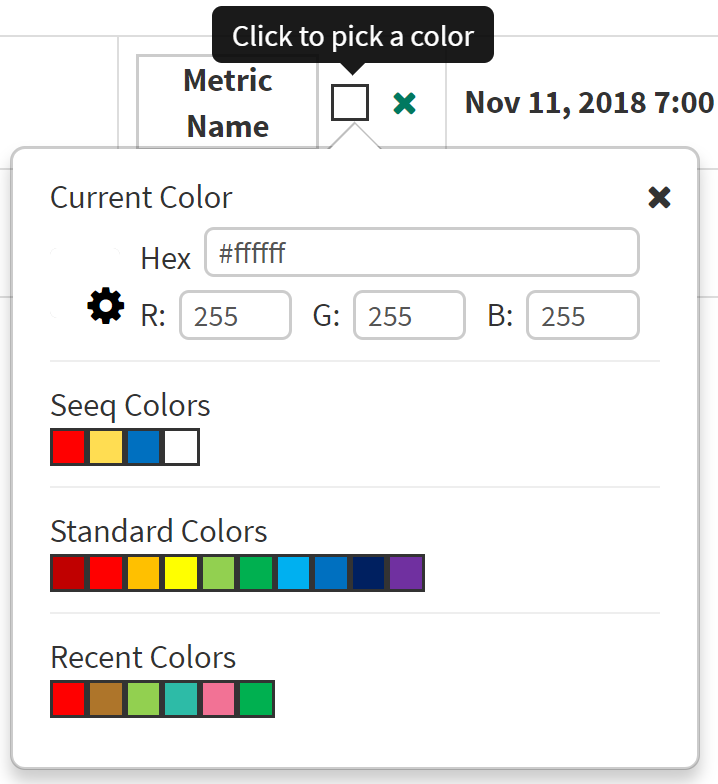Select yellow swatch in Seeq Colors
The image size is (718, 784).
[x=106, y=447]
